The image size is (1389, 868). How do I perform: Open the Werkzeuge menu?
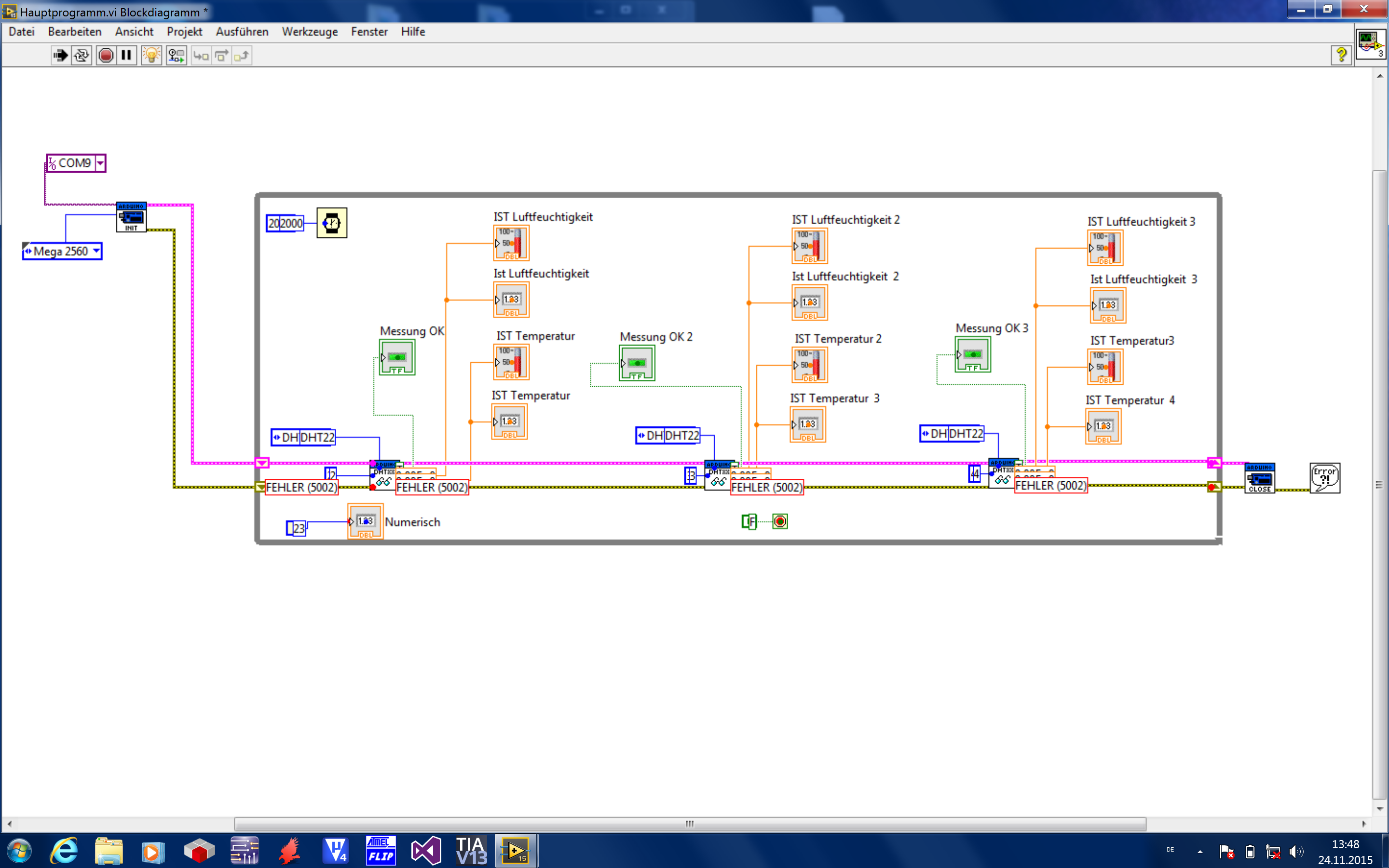309,31
